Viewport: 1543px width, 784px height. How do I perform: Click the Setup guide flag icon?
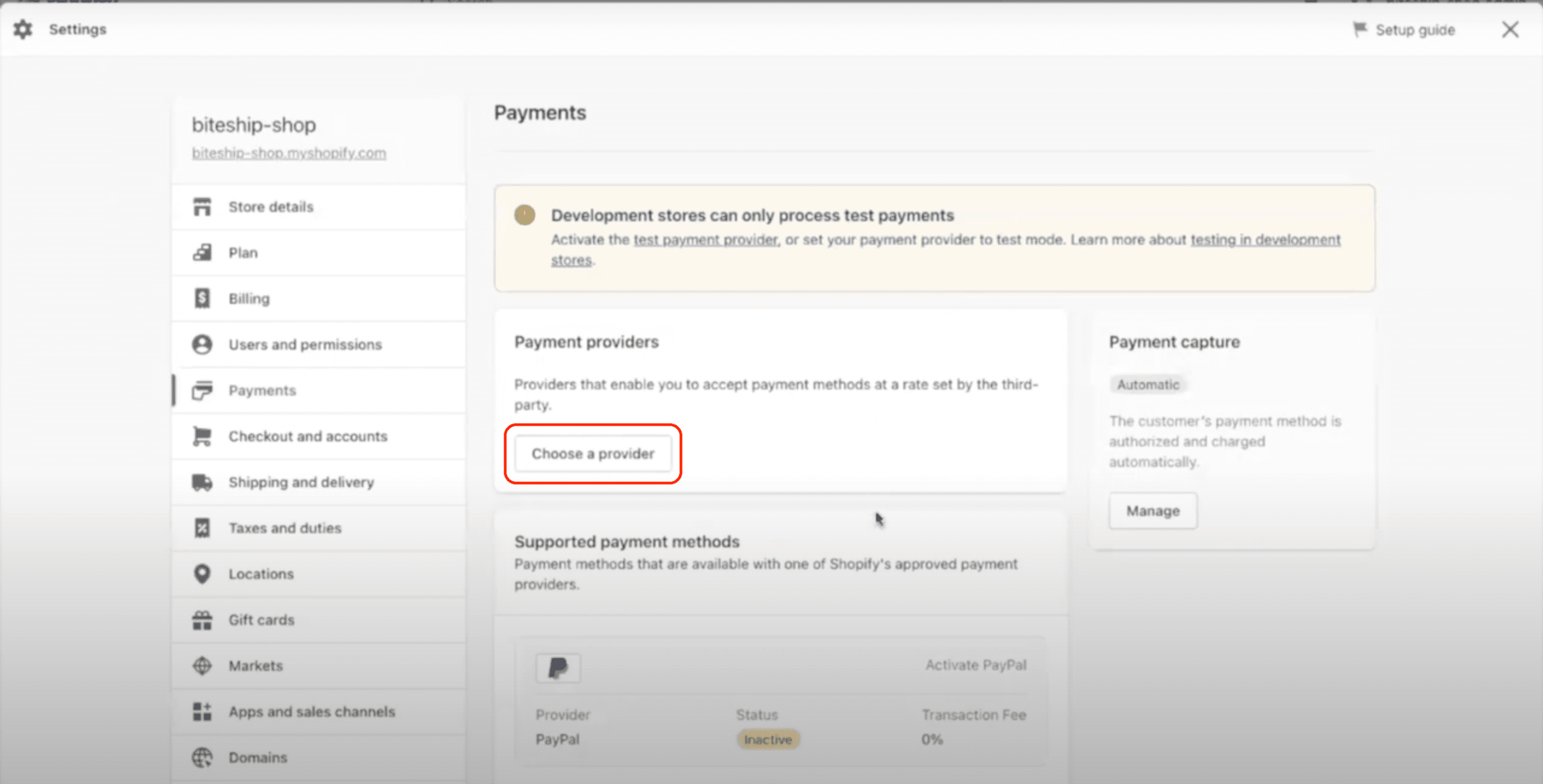(1360, 29)
